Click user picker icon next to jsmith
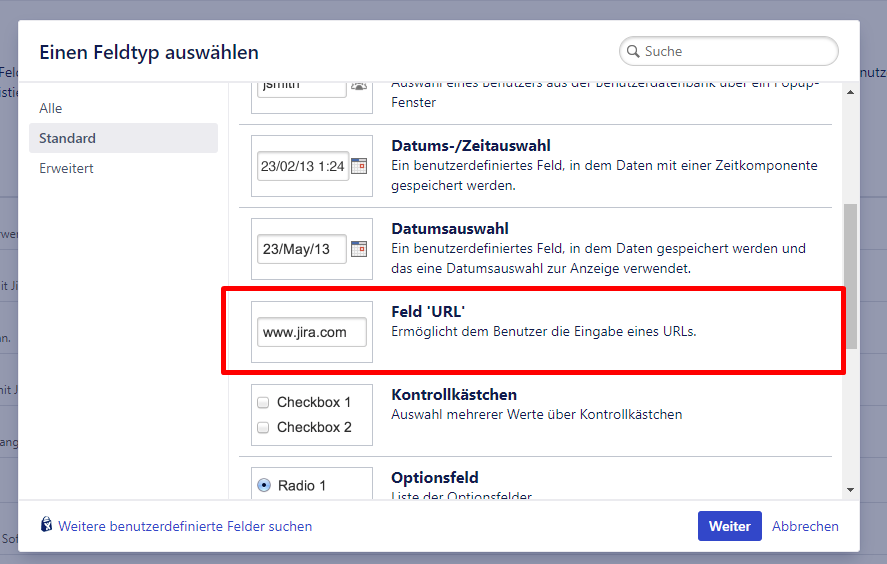This screenshot has height=564, width=887. click(x=359, y=86)
